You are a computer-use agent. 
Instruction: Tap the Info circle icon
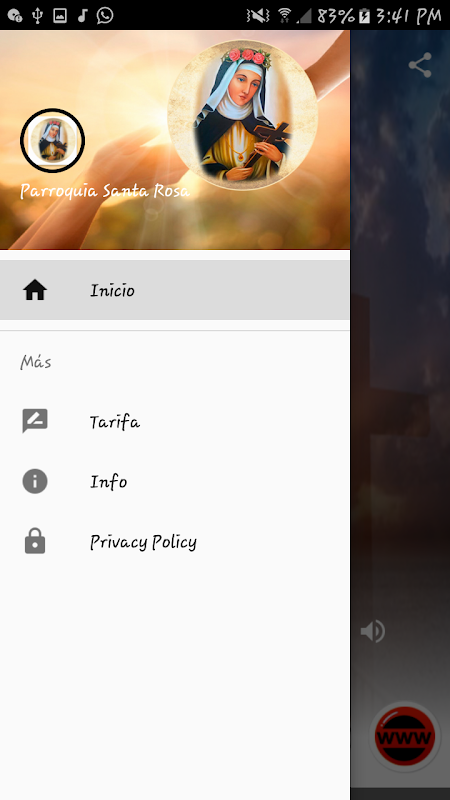[x=35, y=481]
